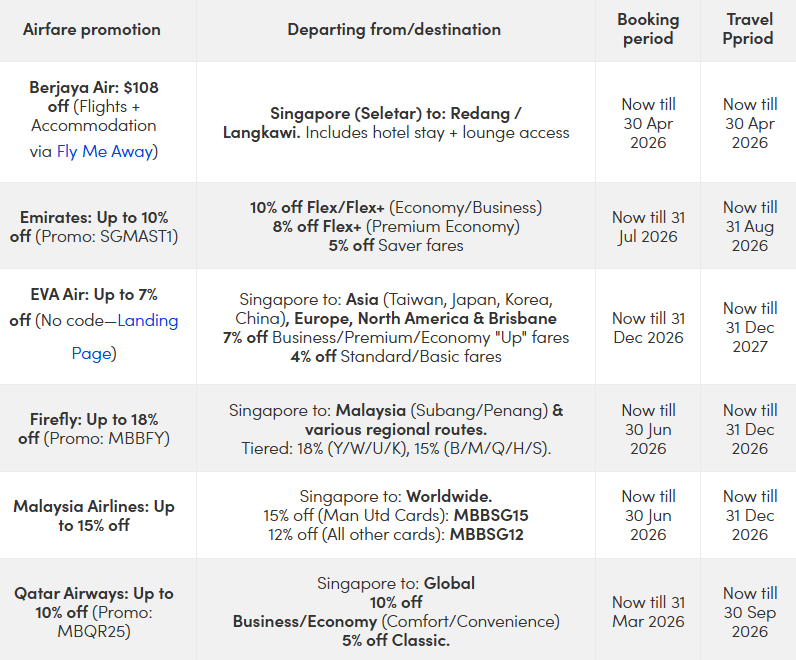Viewport: 796px width, 660px height.
Task: Click the Travel Ppriod column header
Action: coord(748,29)
